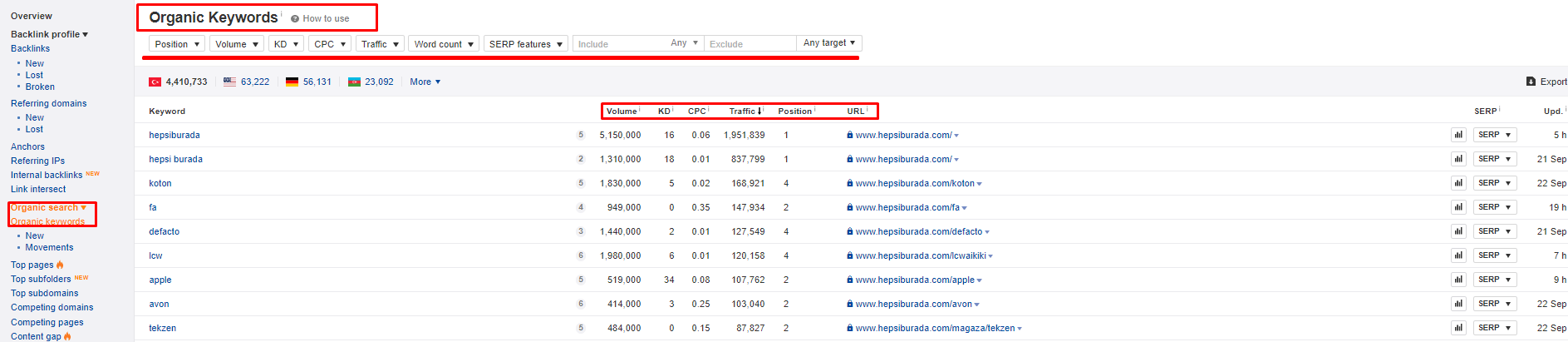The height and width of the screenshot is (342, 1568).
Task: Select the Azerbaijan flag 23,092 country
Action: [371, 82]
